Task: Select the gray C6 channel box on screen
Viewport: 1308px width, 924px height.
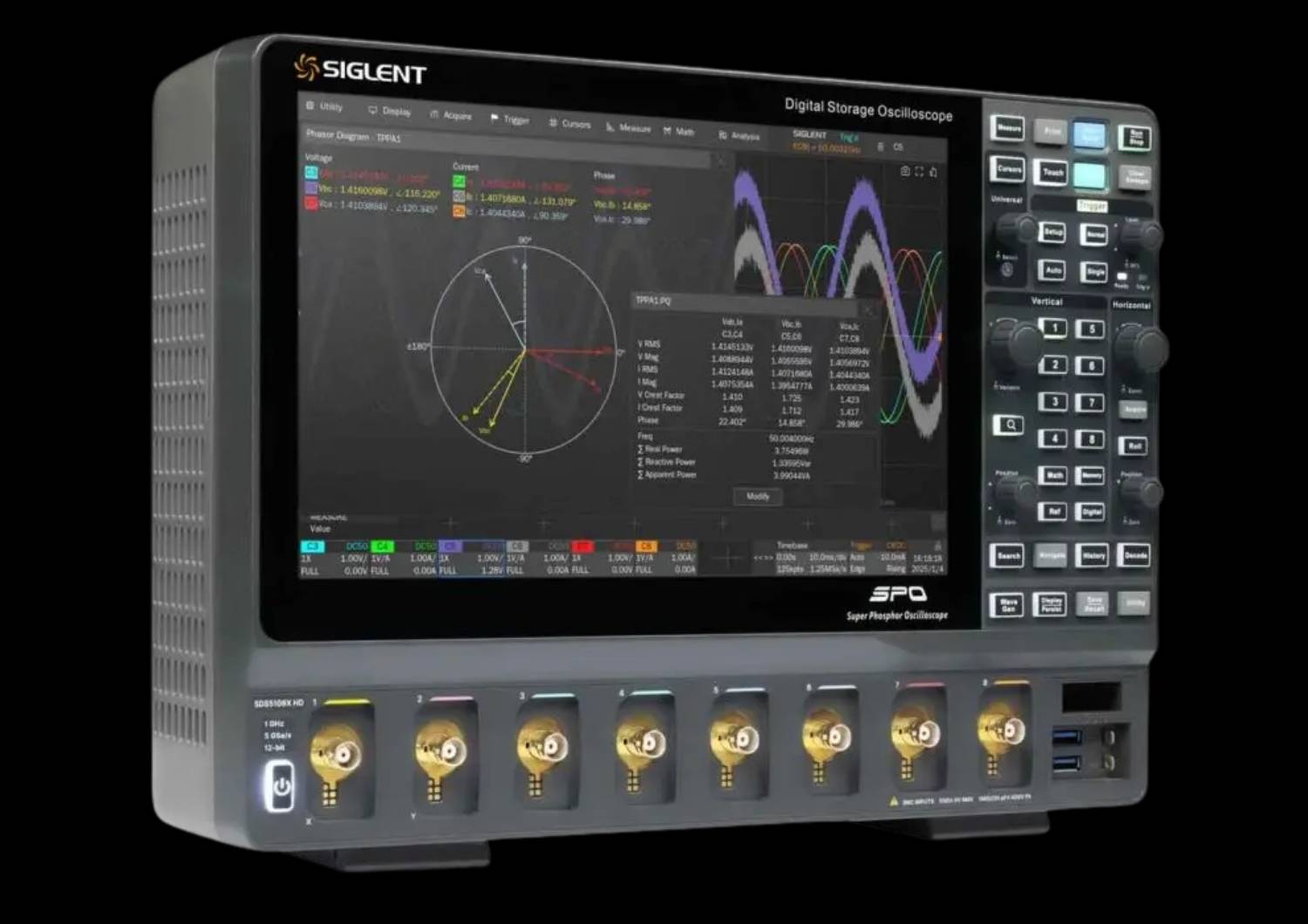Action: [x=539, y=559]
